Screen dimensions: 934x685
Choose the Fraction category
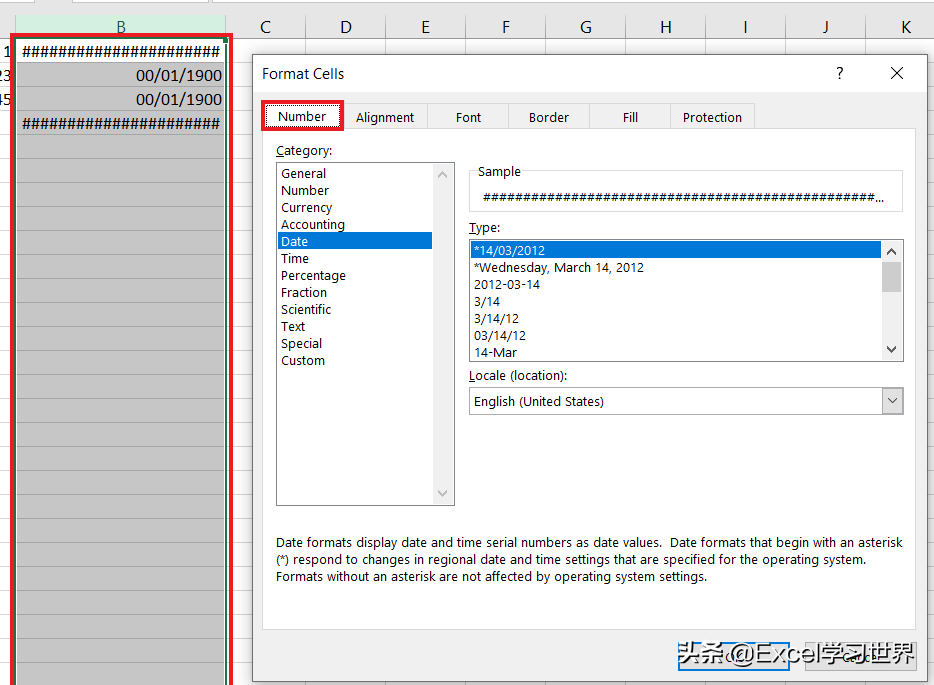click(355, 292)
